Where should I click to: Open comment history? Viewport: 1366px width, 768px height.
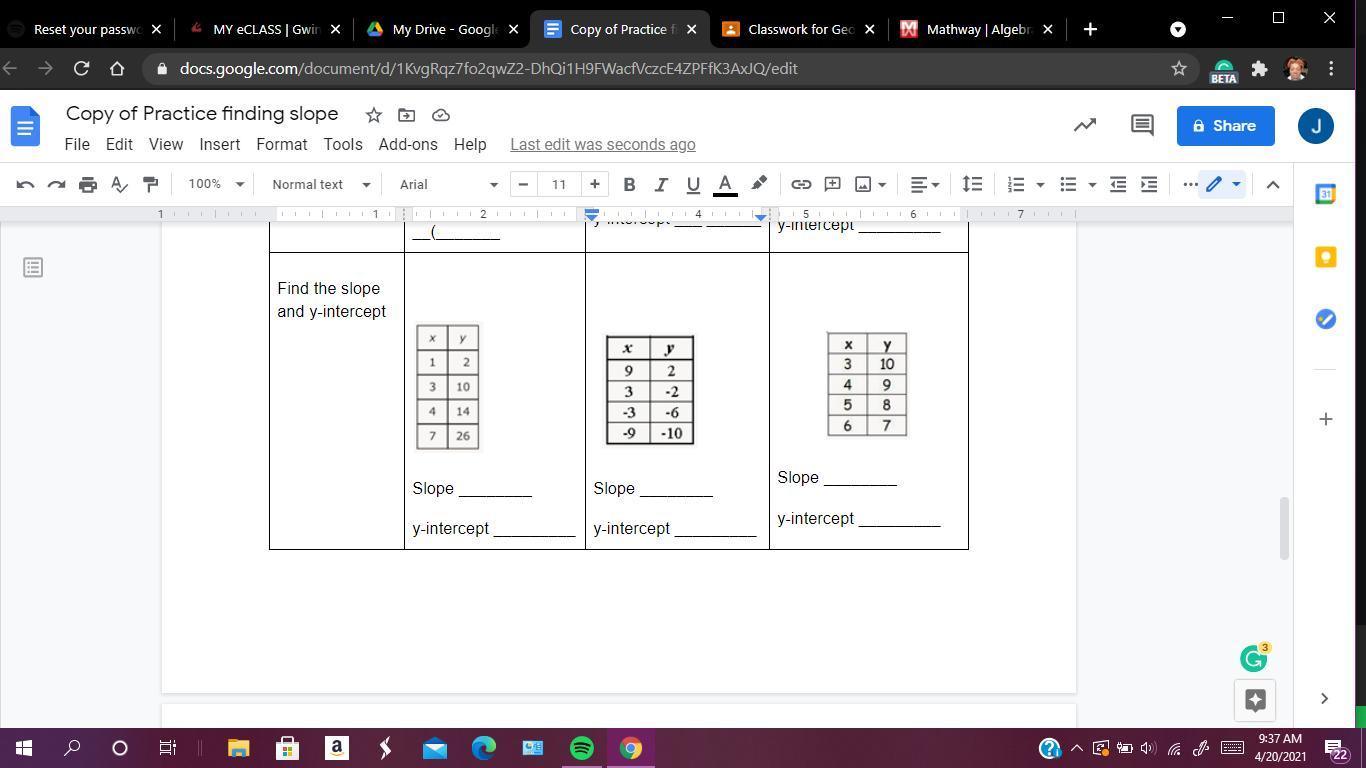(1142, 125)
